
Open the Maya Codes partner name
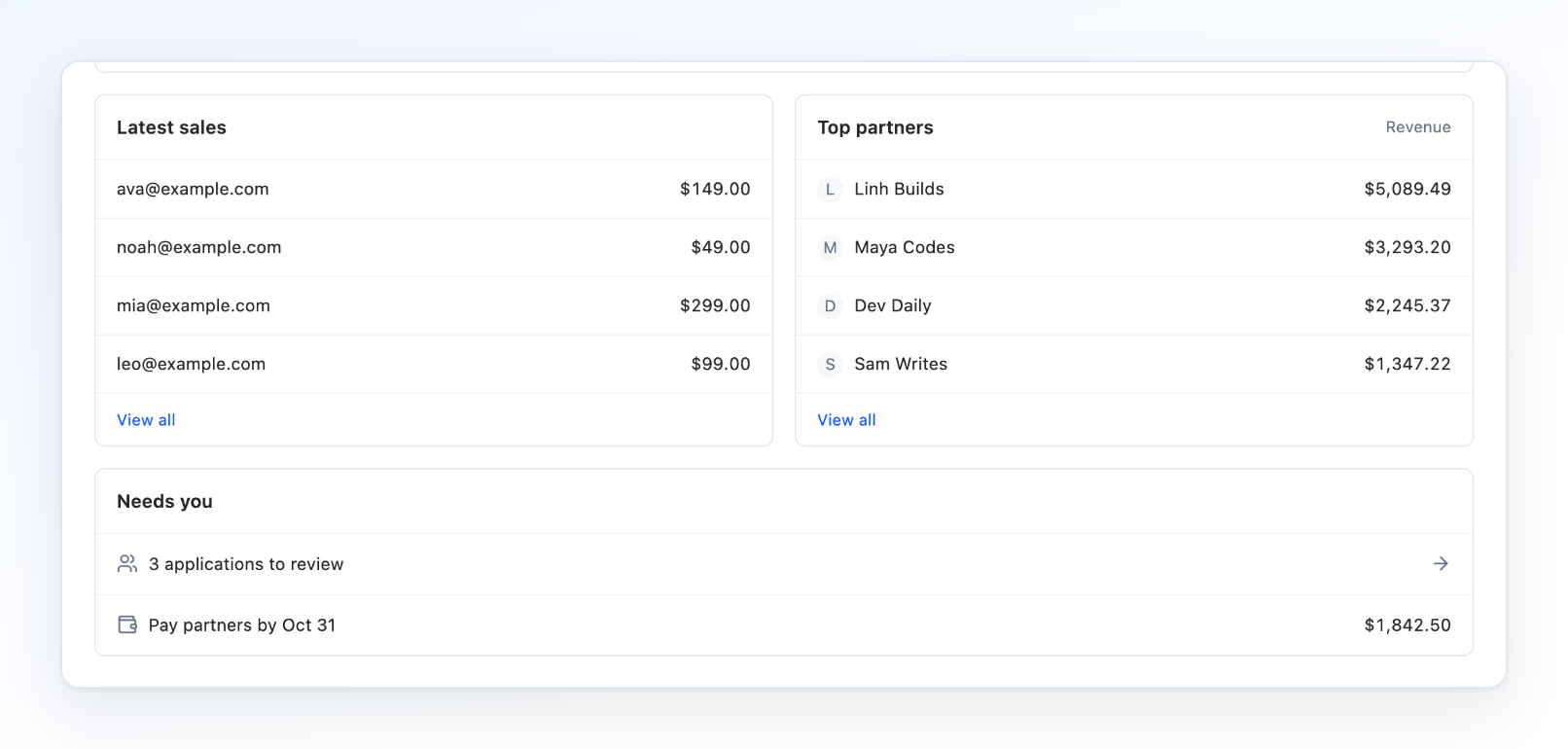[905, 247]
